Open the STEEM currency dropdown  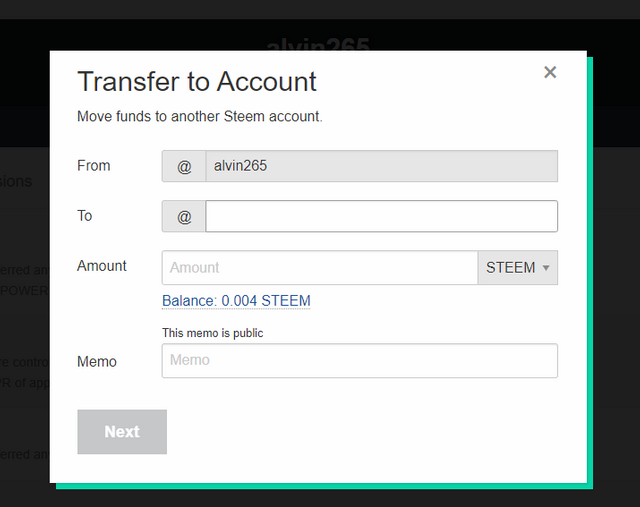pyautogui.click(x=518, y=267)
